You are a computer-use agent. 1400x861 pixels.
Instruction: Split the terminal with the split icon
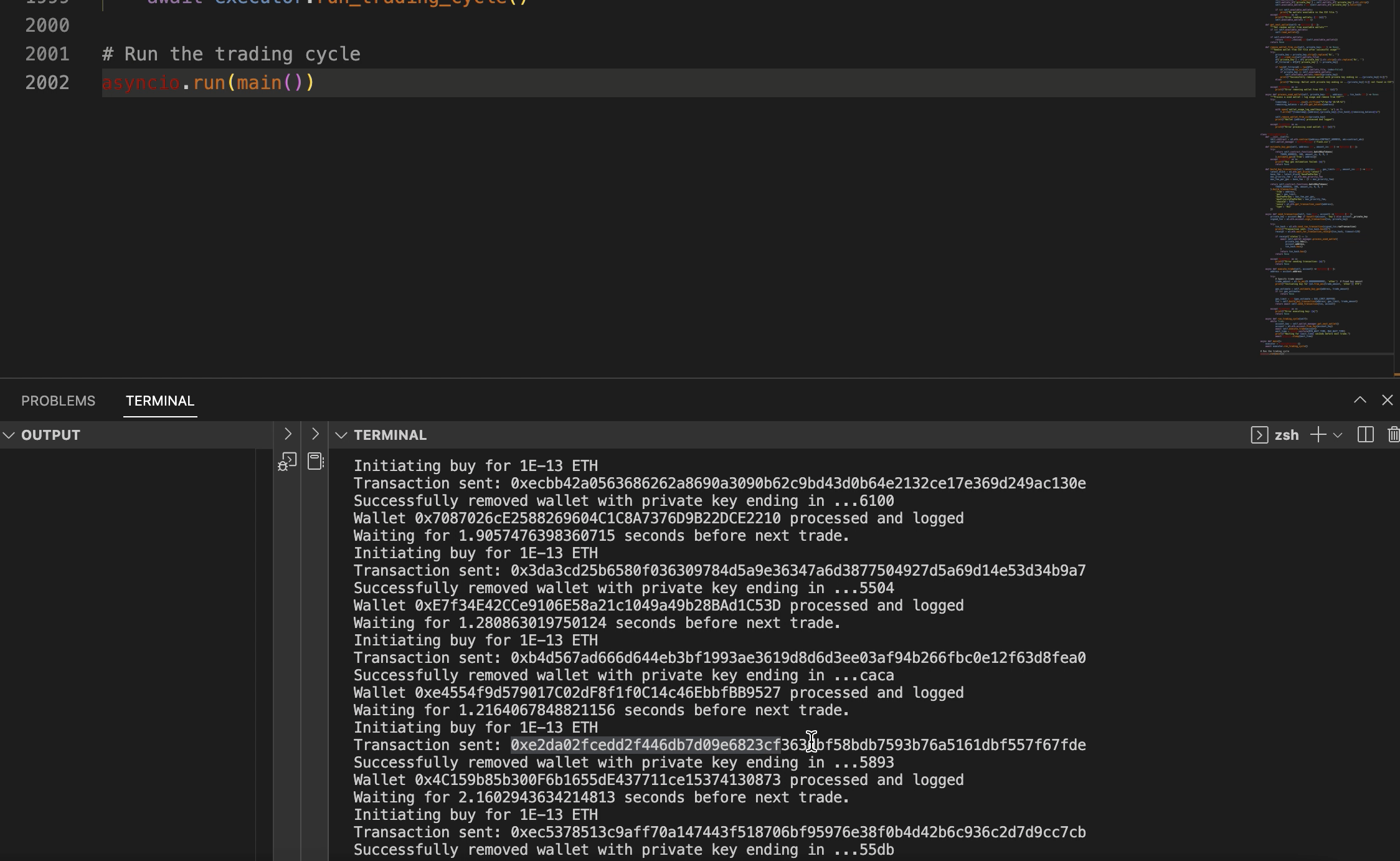point(1365,435)
